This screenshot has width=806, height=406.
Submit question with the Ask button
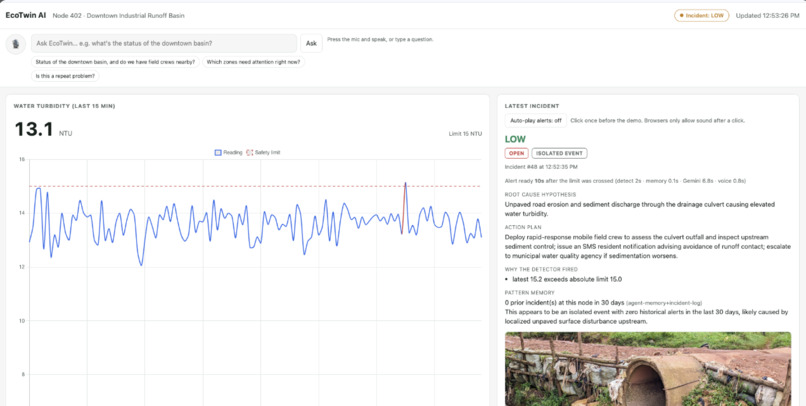312,43
